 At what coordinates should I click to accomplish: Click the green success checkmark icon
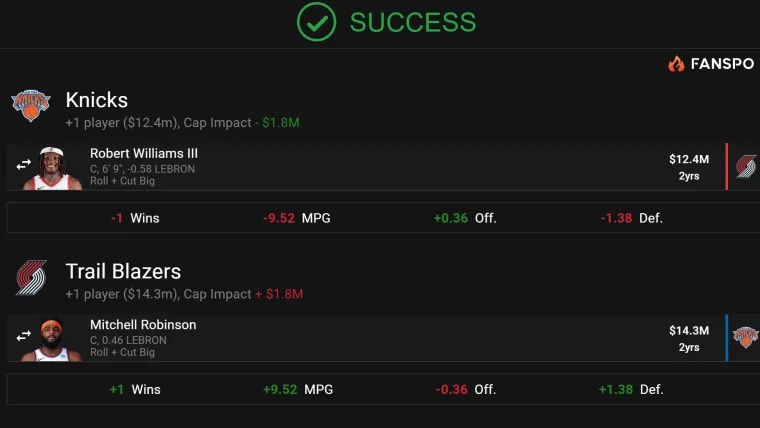316,22
